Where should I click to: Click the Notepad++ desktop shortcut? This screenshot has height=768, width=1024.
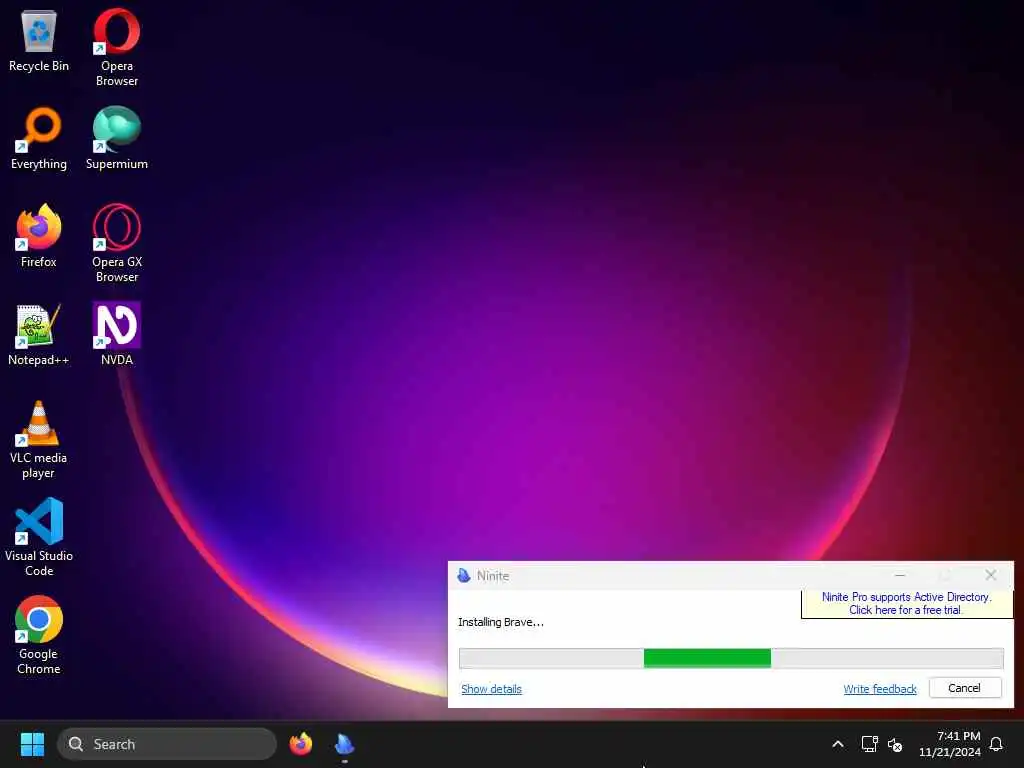pyautogui.click(x=39, y=334)
